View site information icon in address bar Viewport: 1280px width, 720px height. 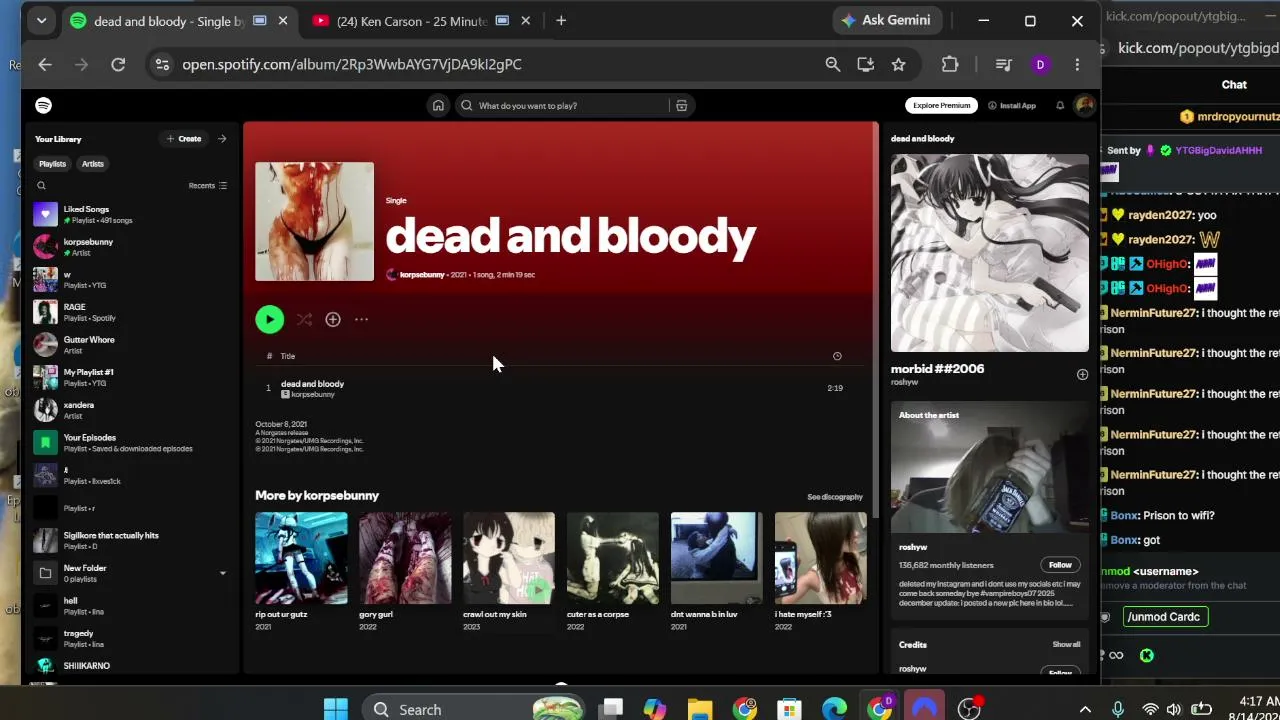point(162,64)
